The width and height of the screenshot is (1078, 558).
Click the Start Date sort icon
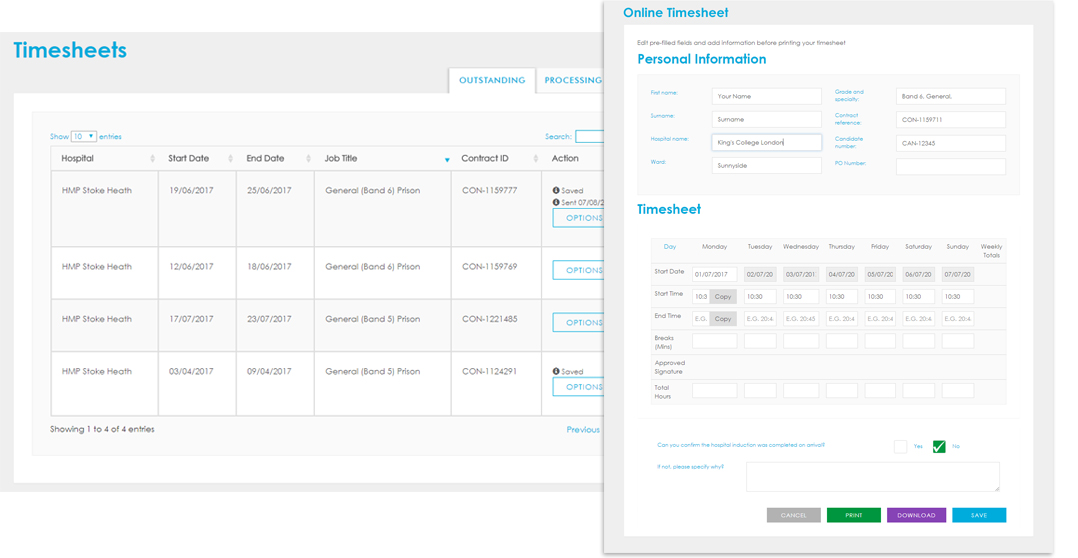tap(230, 159)
